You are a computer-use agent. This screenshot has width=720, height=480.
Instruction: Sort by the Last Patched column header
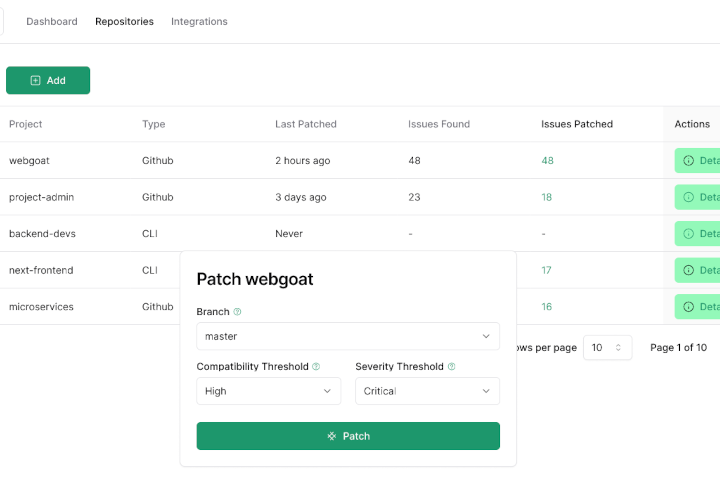(x=306, y=124)
